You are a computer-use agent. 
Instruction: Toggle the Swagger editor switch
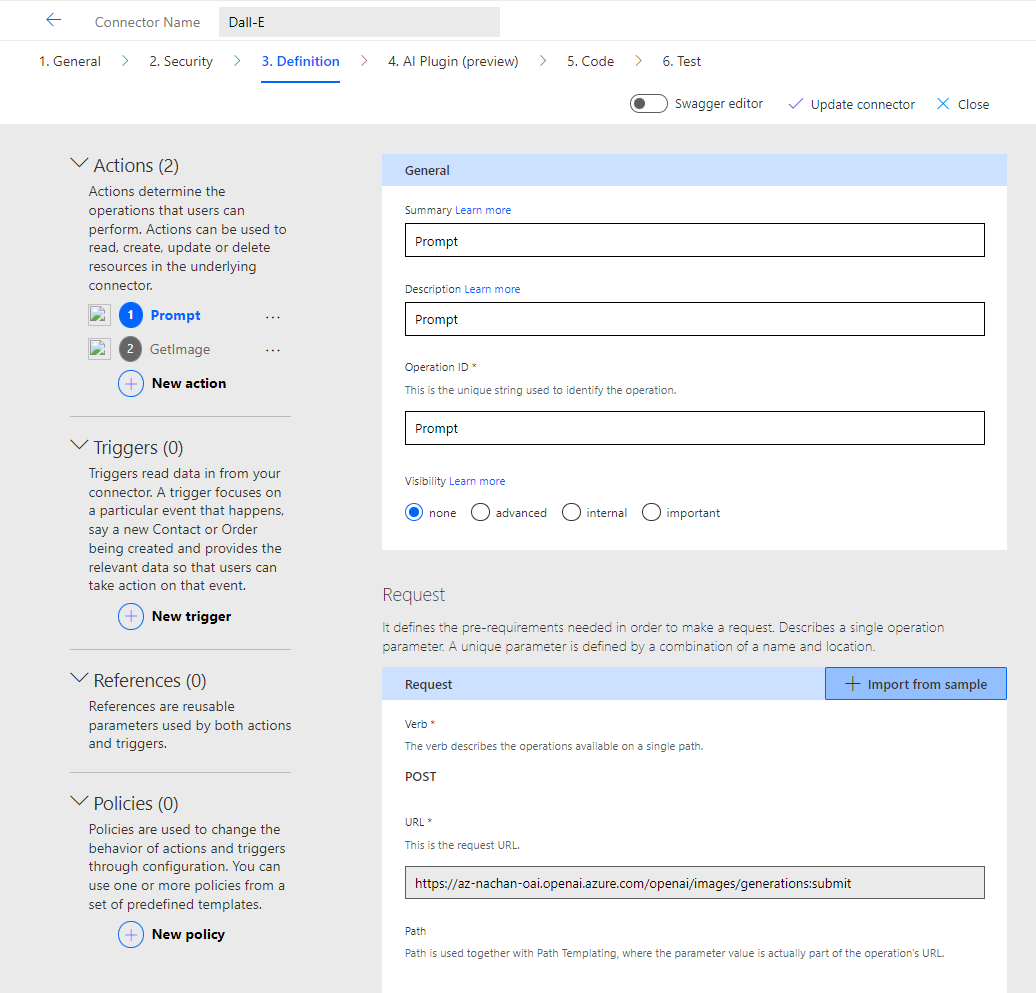click(649, 104)
